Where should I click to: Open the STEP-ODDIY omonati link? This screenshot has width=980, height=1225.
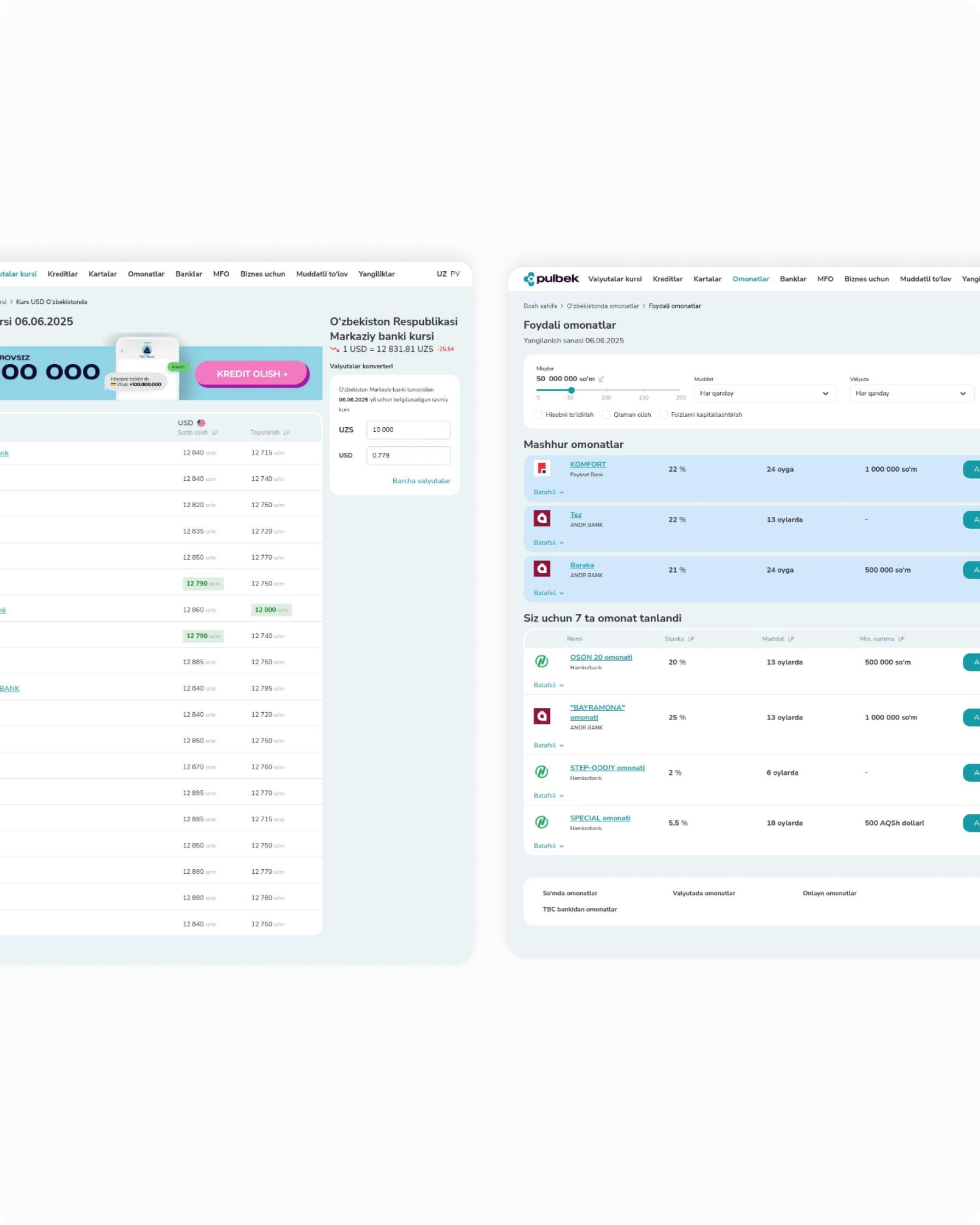coord(608,768)
